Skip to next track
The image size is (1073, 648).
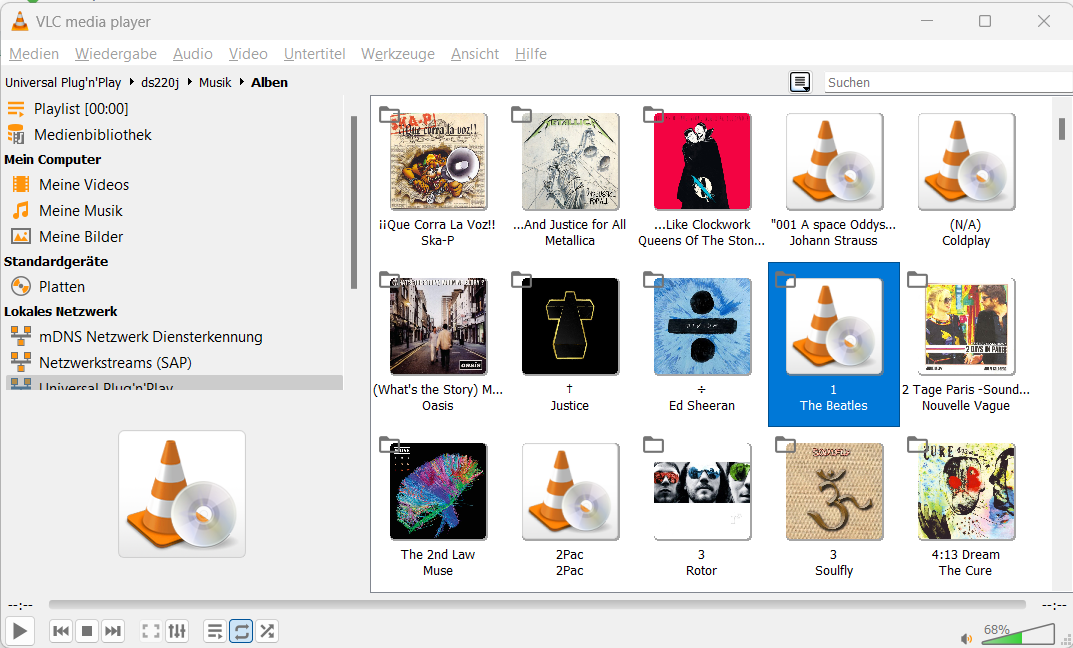(113, 631)
